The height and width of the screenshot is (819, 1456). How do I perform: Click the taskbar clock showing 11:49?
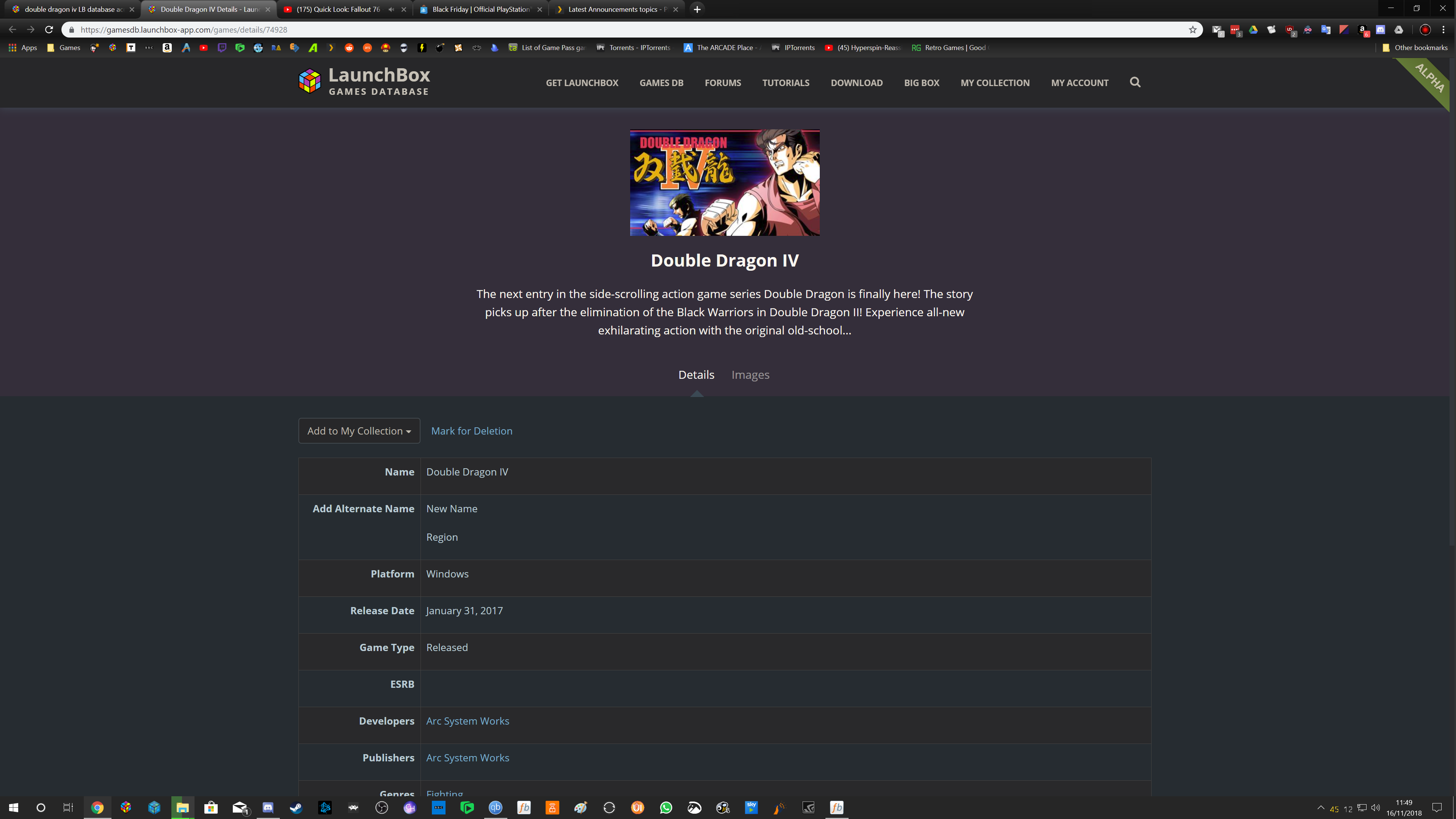(1403, 808)
